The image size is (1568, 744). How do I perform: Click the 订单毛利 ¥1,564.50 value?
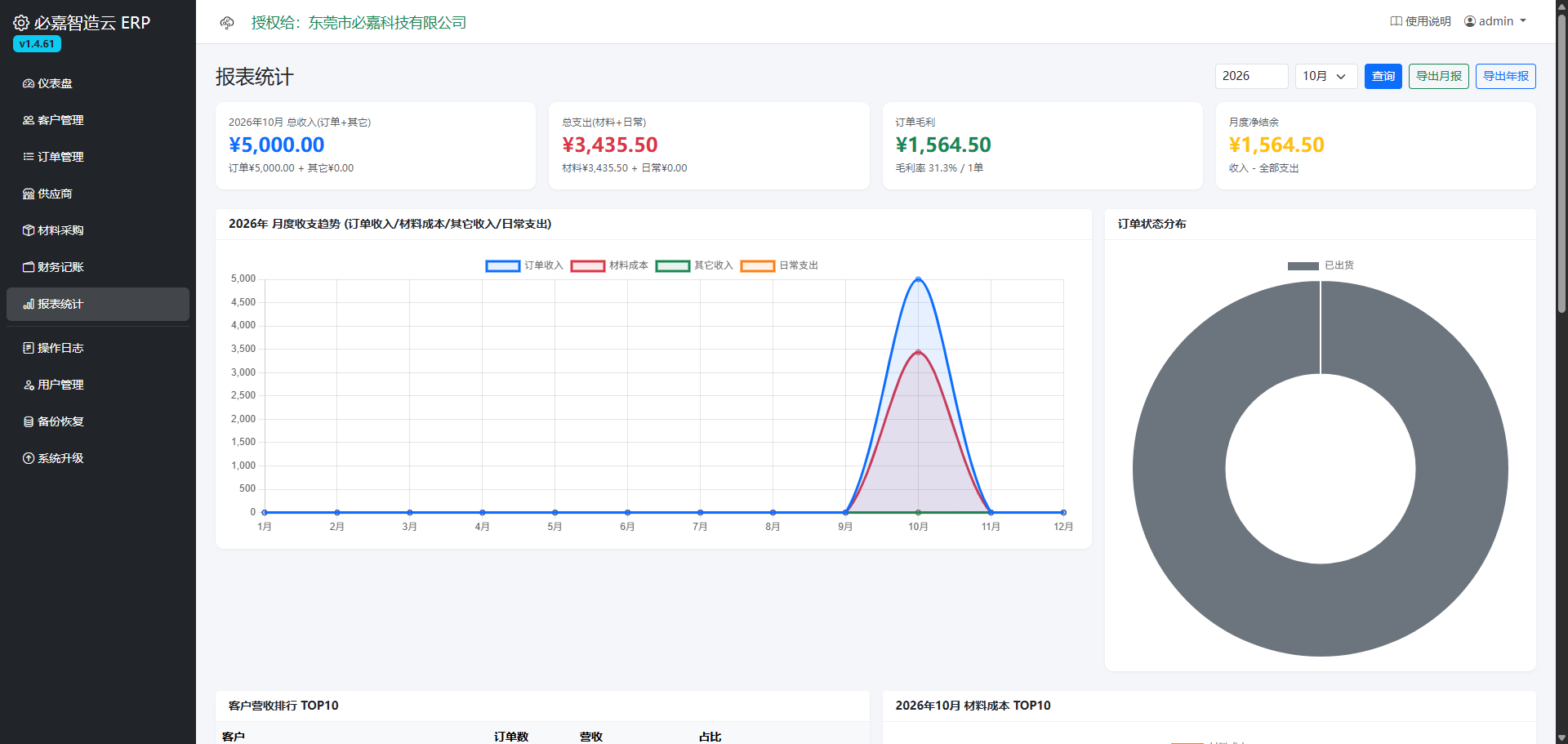943,145
